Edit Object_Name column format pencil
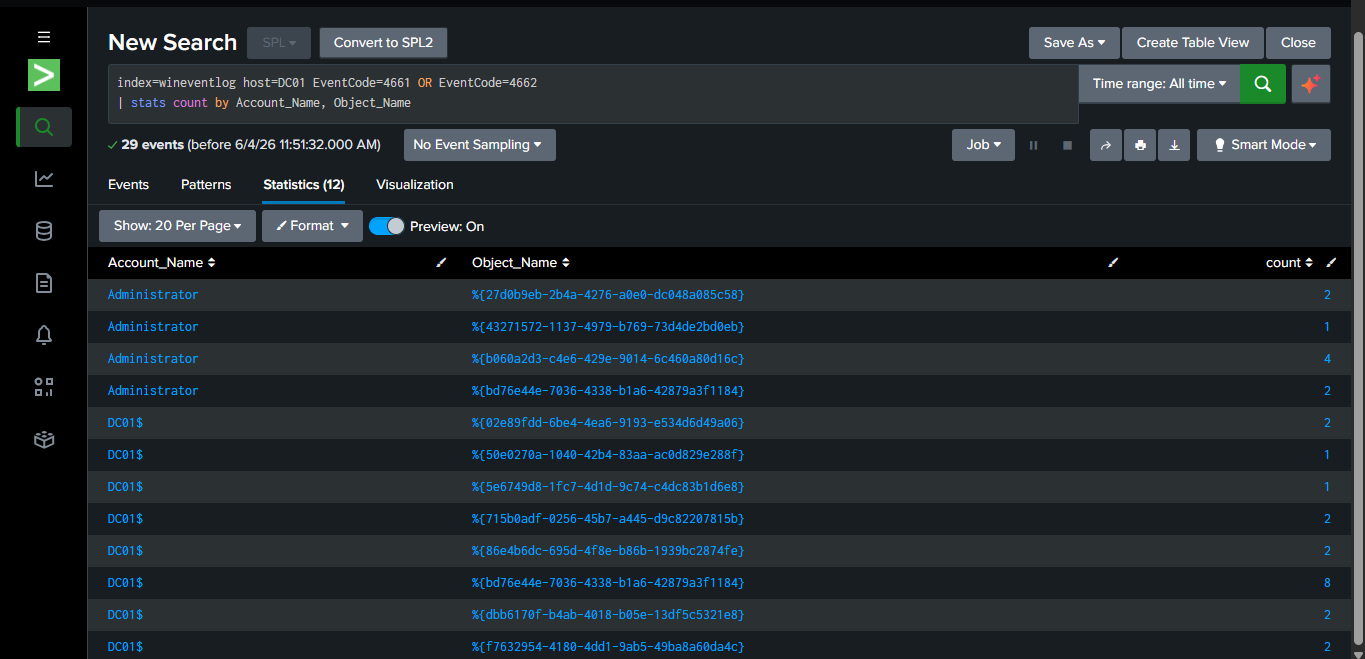Image resolution: width=1365 pixels, height=659 pixels. 1113,263
